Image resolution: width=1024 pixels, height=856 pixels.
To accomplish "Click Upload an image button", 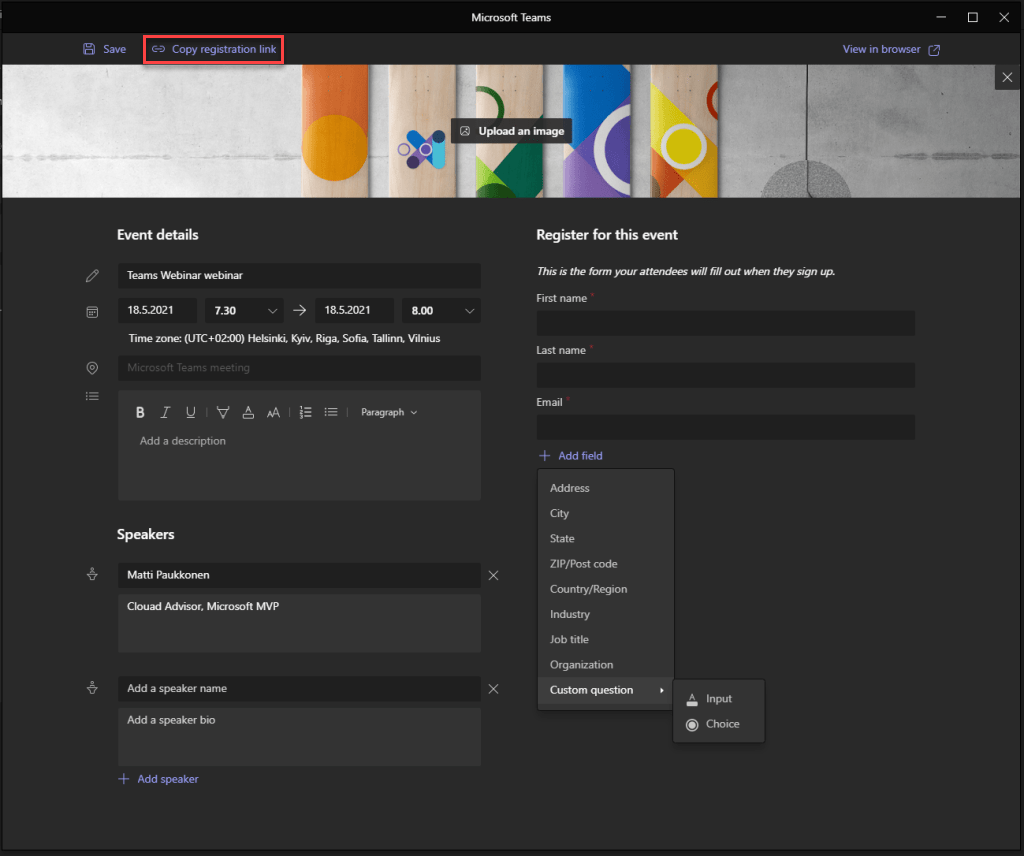I will tap(511, 131).
